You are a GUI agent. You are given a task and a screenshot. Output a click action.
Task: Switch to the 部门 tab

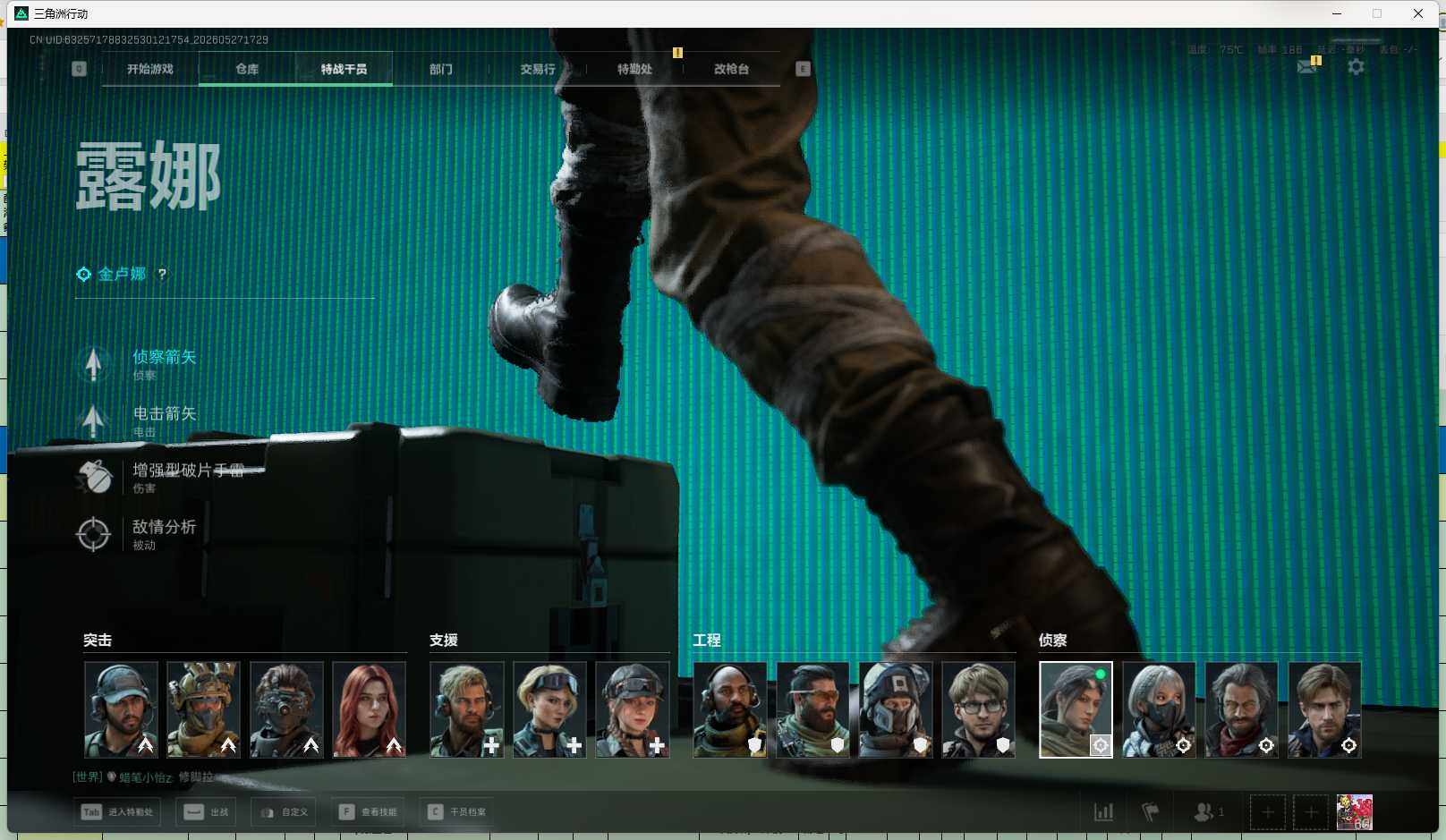click(440, 69)
